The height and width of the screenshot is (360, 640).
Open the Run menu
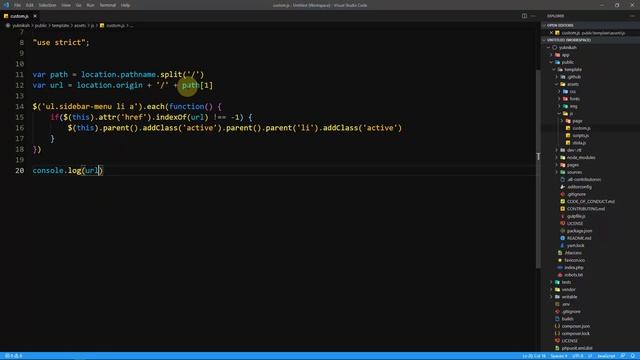point(90,5)
